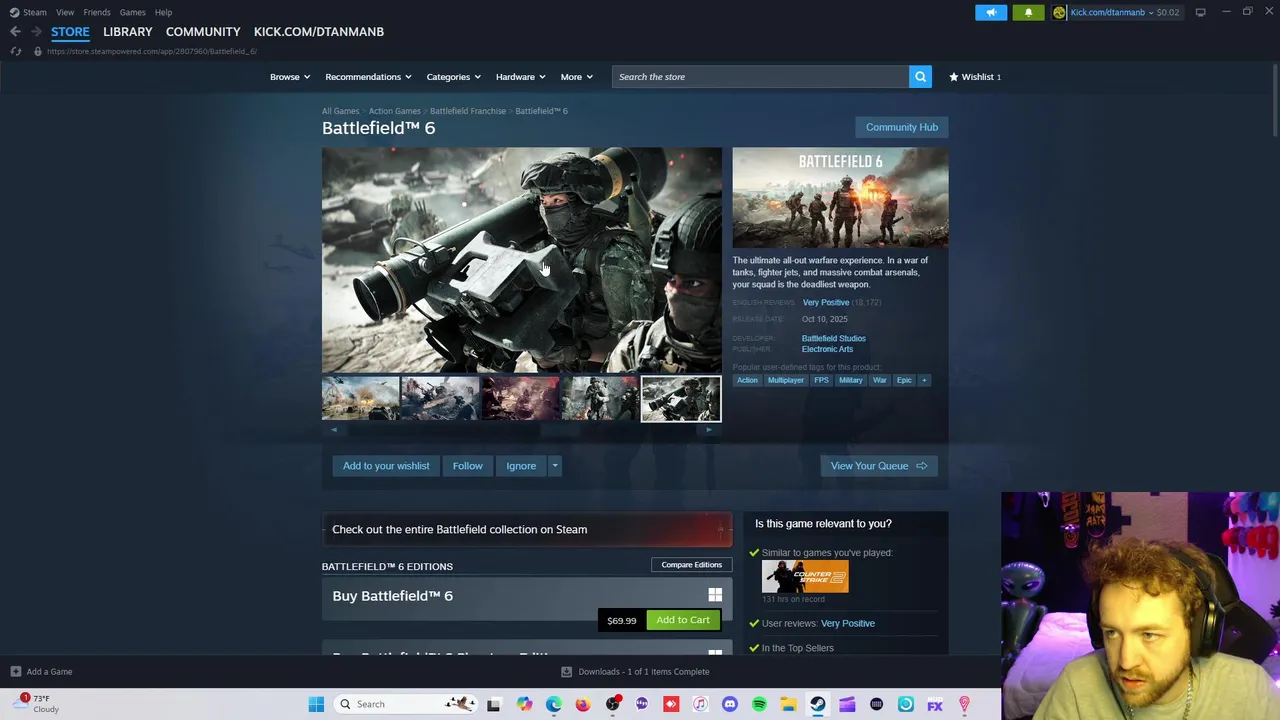Open the Task View taskbar icon

click(x=493, y=704)
